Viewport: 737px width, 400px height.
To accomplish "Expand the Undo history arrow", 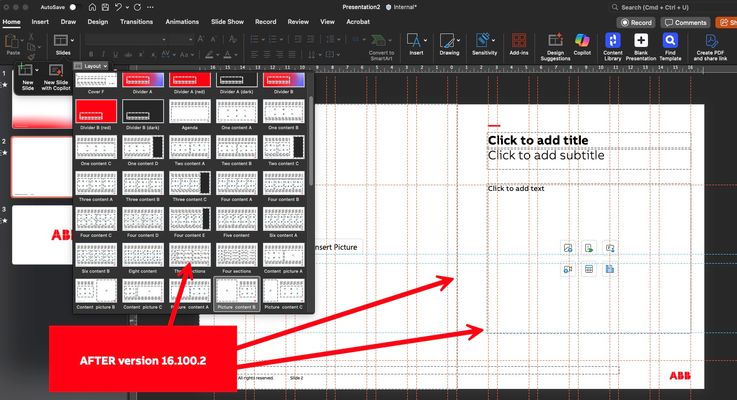I will (127, 7).
